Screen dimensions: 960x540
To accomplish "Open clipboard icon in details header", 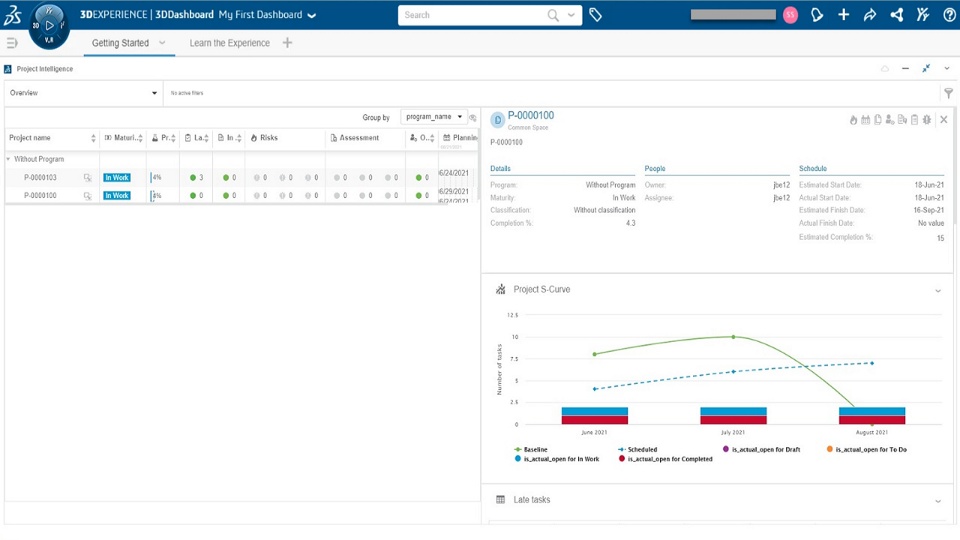I will coord(914,120).
